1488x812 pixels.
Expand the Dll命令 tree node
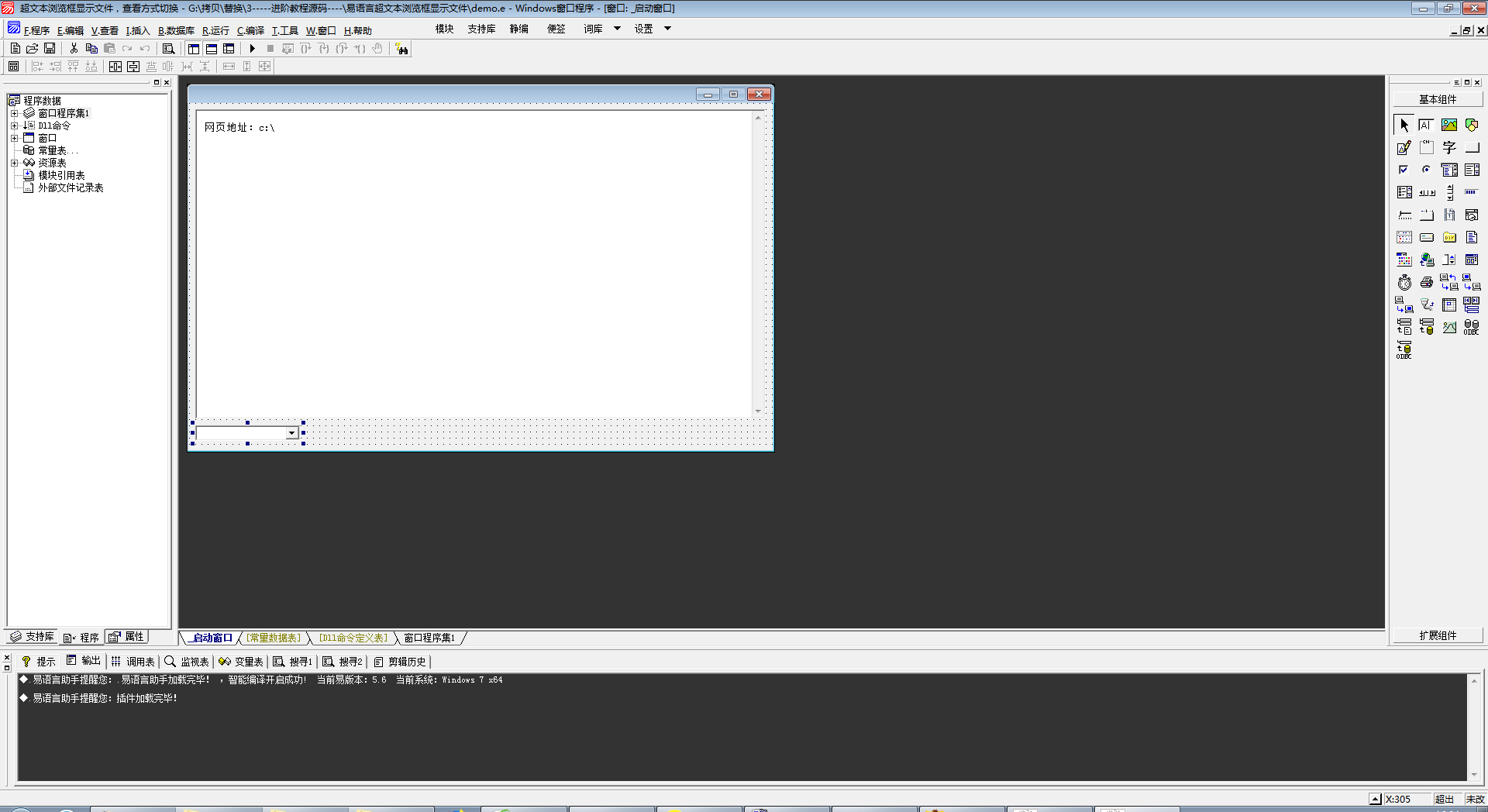point(14,126)
